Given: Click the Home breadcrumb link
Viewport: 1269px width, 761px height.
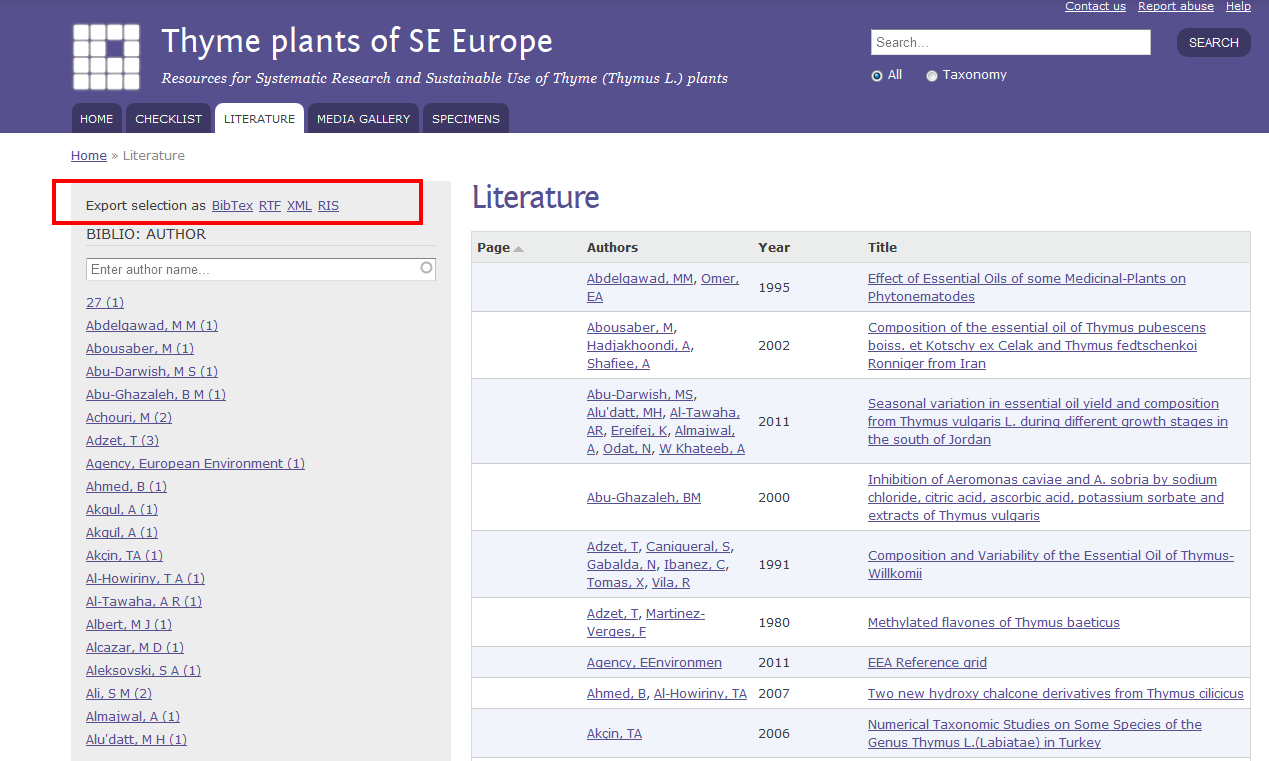Looking at the screenshot, I should (89, 155).
